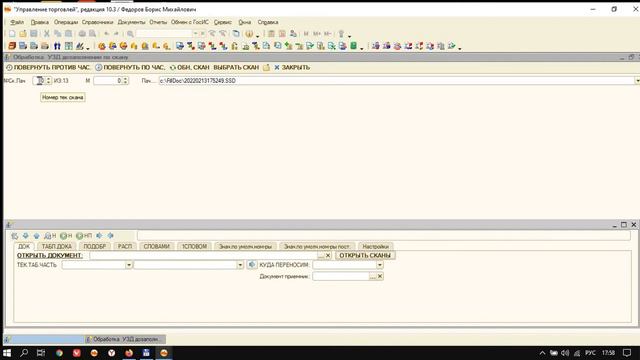Click the volume icon in system tray

(x=565, y=353)
